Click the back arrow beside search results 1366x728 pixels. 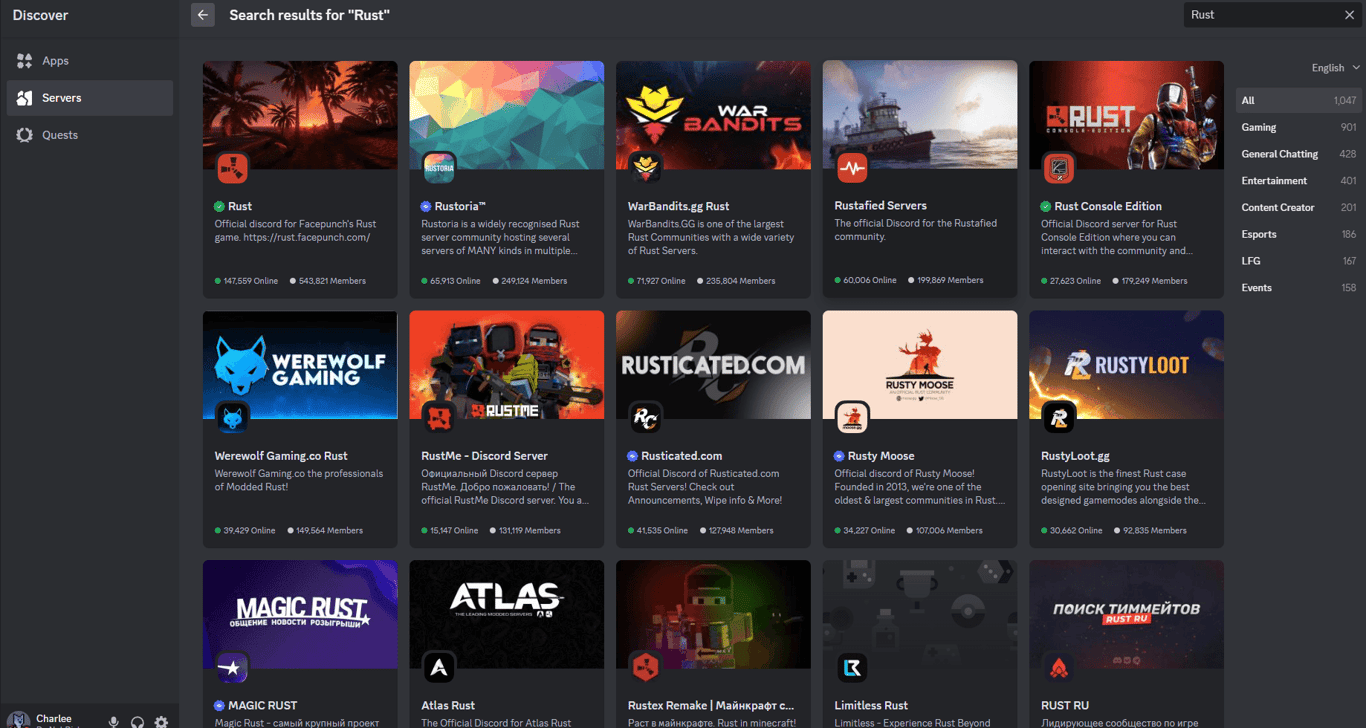pyautogui.click(x=203, y=15)
